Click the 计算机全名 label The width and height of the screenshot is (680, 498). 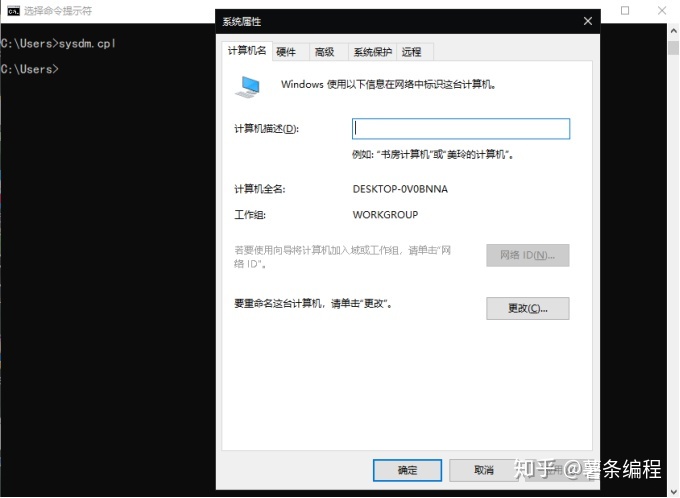pyautogui.click(x=260, y=189)
